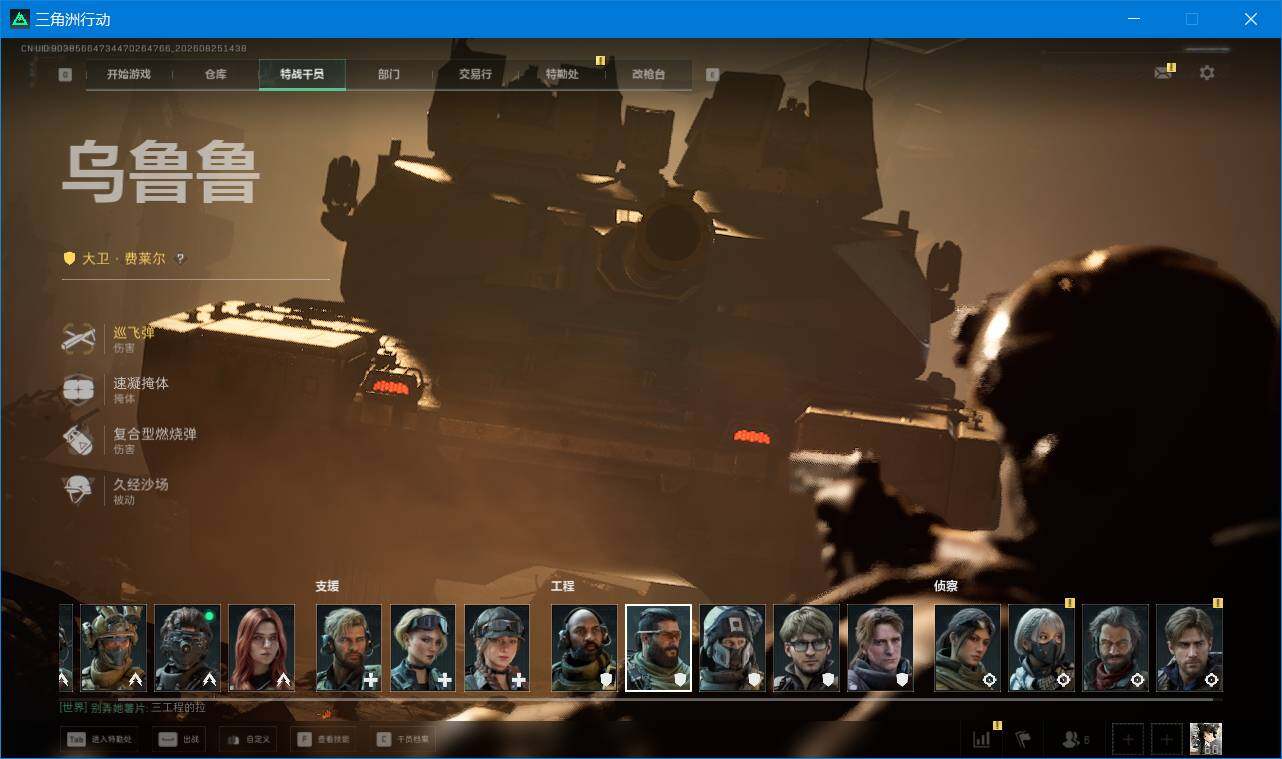
Task: Select the 特战干员 tab
Action: pyautogui.click(x=302, y=74)
